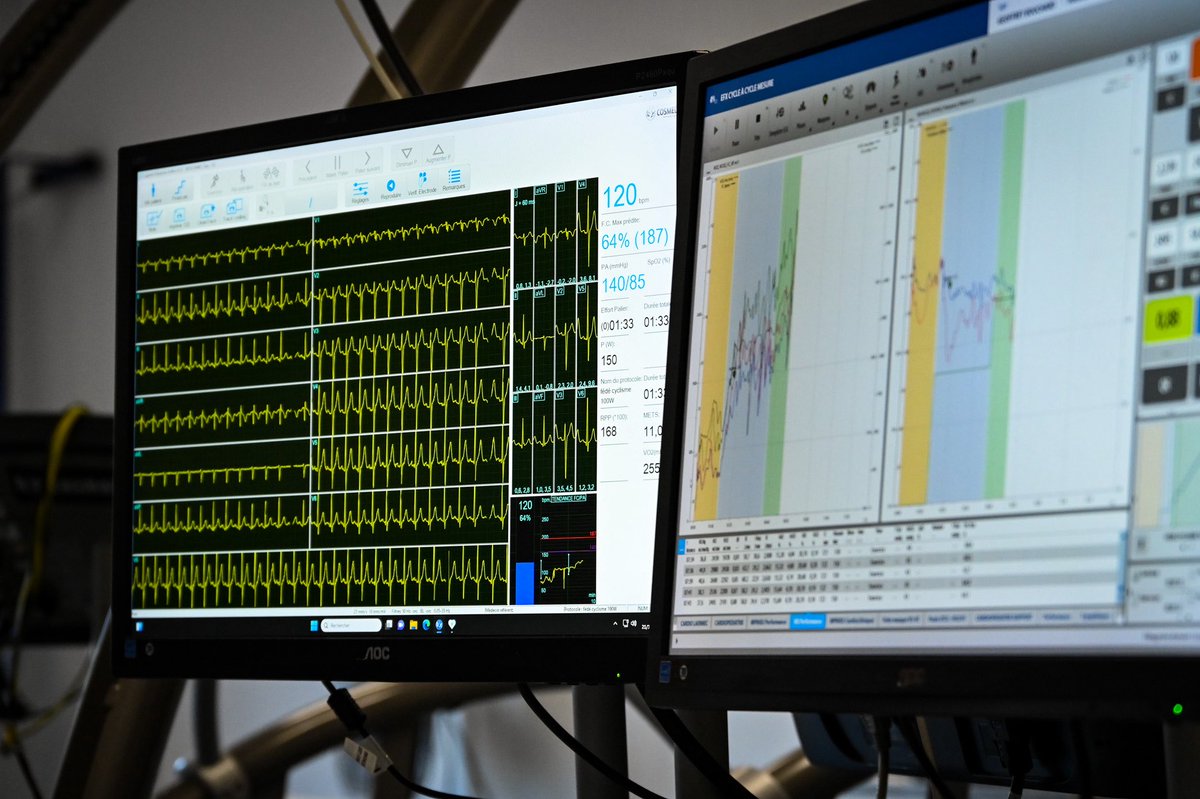Viewport: 1200px width, 799px height.
Task: Open Vérif. Electrode check
Action: [x=422, y=182]
